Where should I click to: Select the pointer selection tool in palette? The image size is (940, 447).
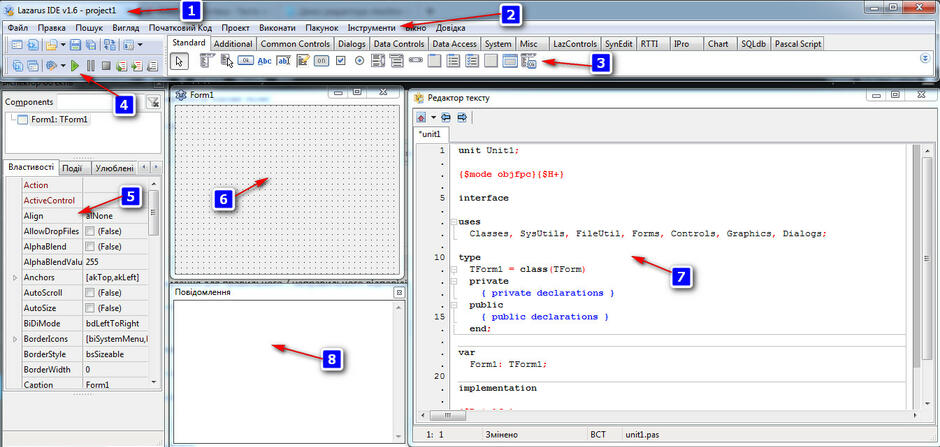tap(179, 61)
